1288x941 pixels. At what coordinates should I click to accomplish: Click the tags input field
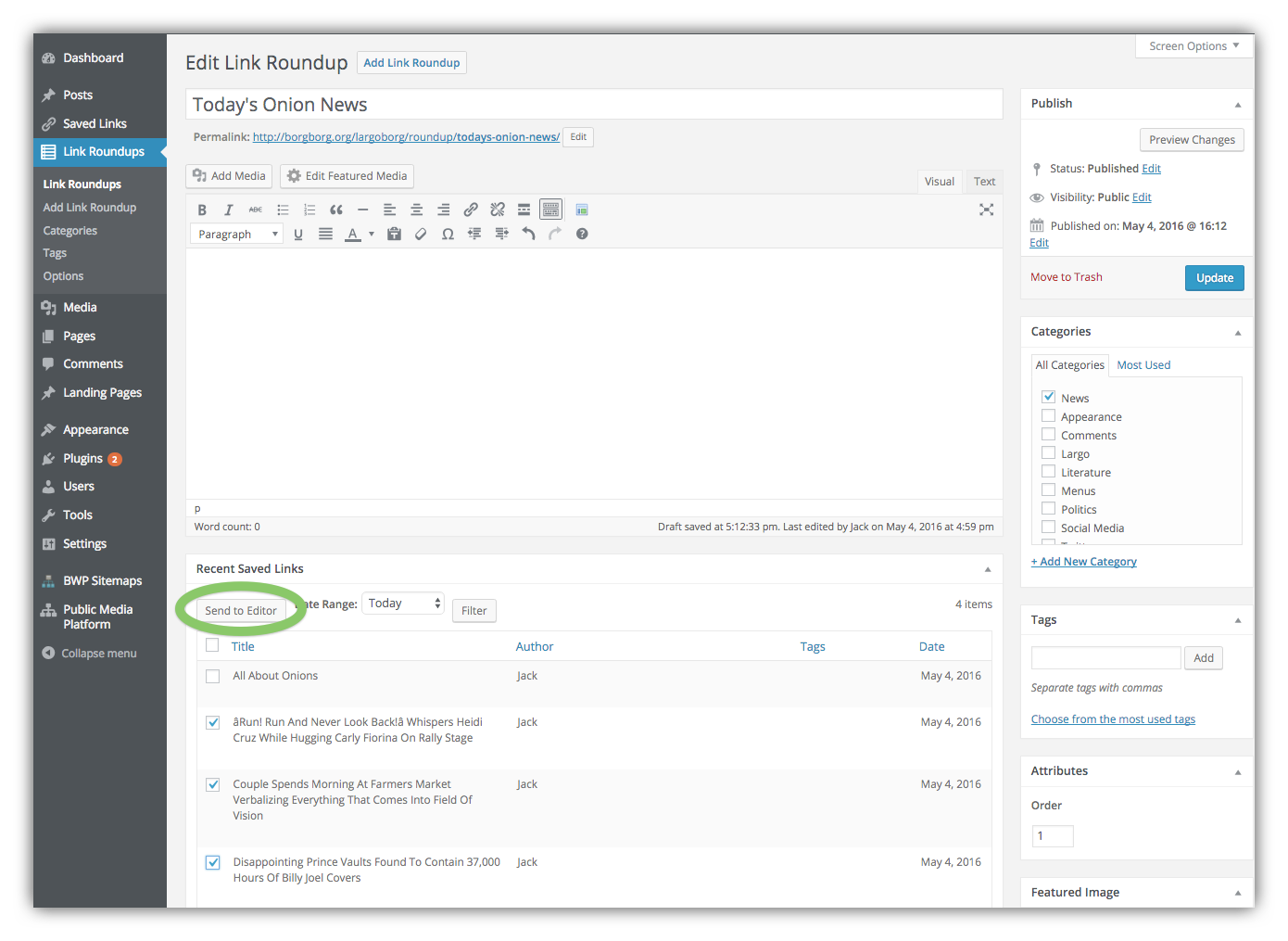[1105, 658]
